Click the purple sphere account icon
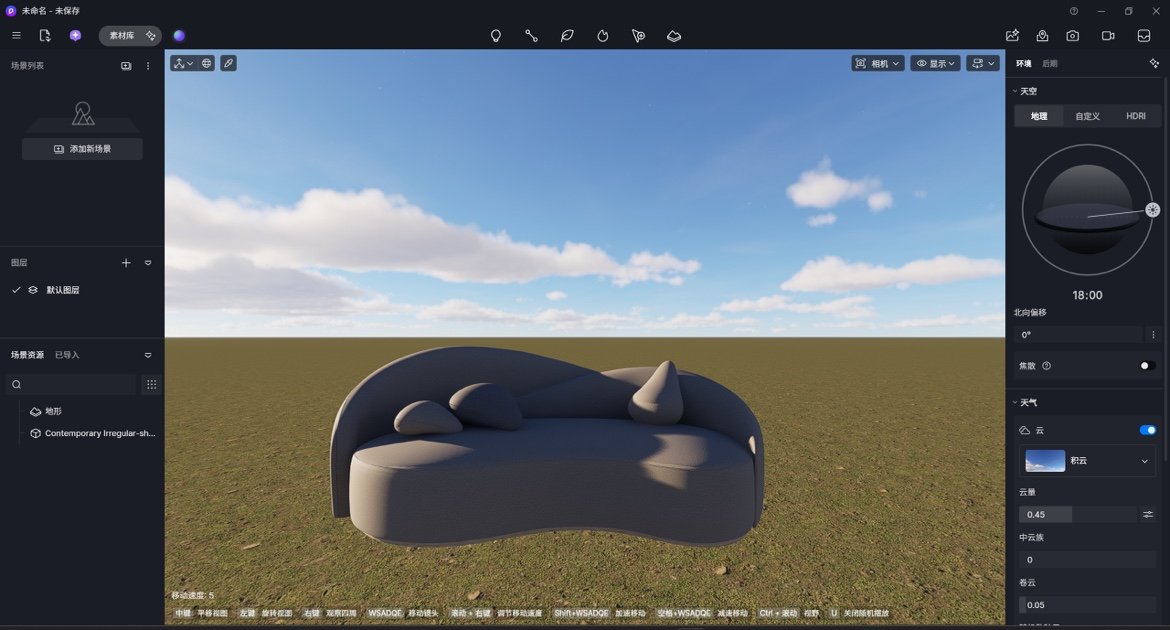Viewport: 1170px width, 630px height. [179, 35]
